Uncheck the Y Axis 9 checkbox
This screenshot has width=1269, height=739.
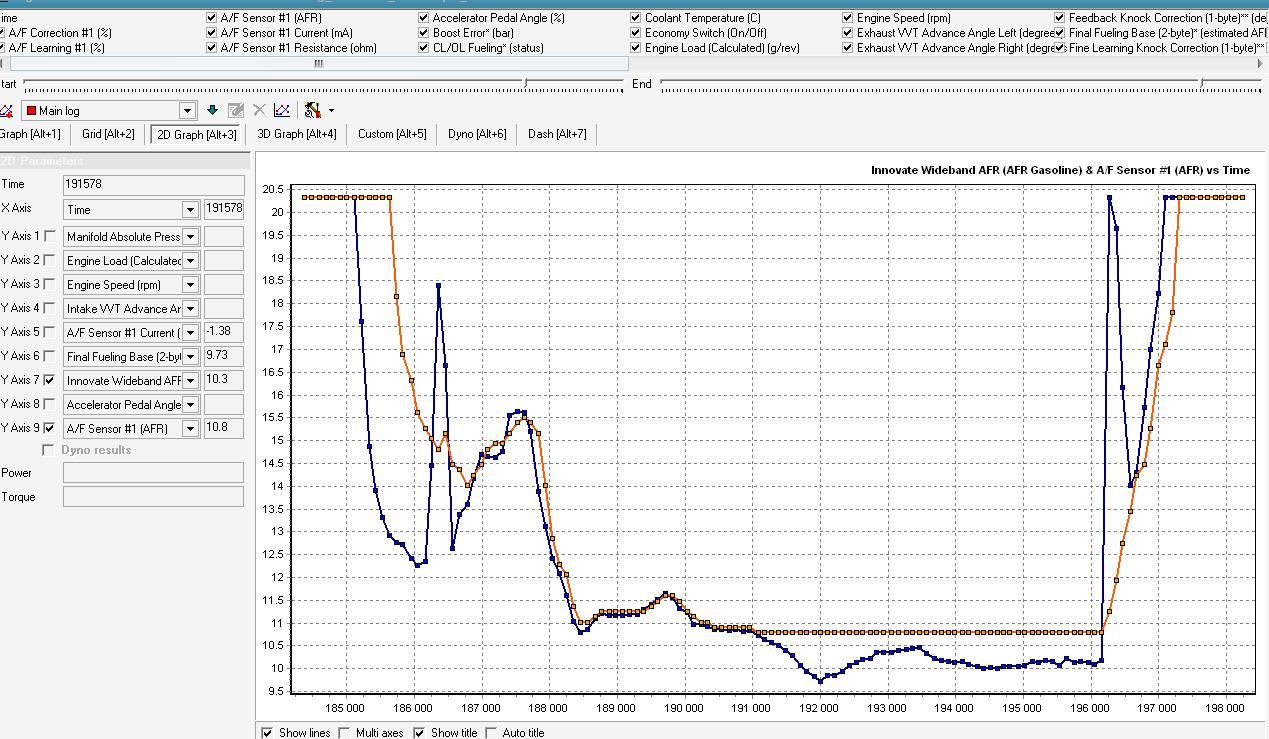point(50,428)
